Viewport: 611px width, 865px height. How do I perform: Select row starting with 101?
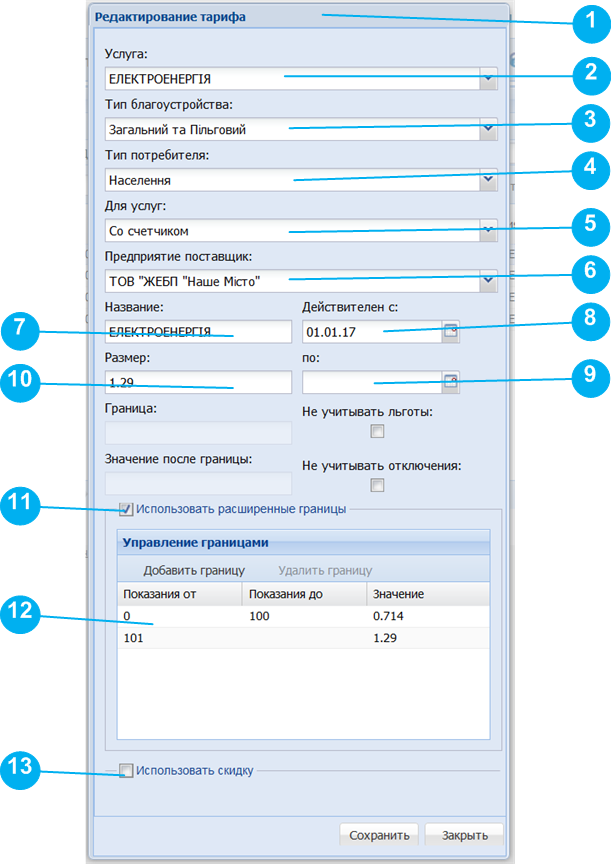[303, 638]
